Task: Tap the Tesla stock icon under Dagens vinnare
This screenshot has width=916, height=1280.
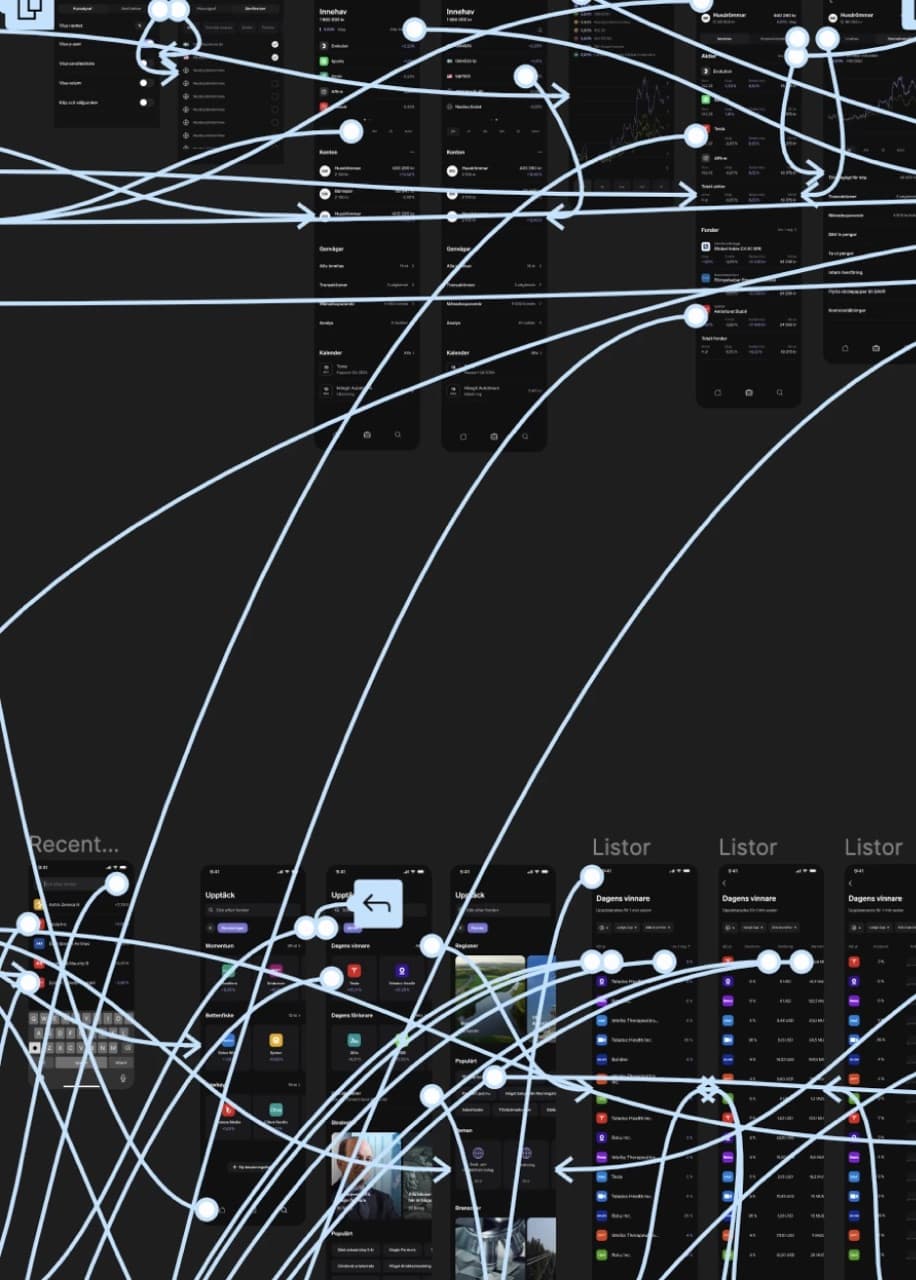Action: tap(354, 971)
